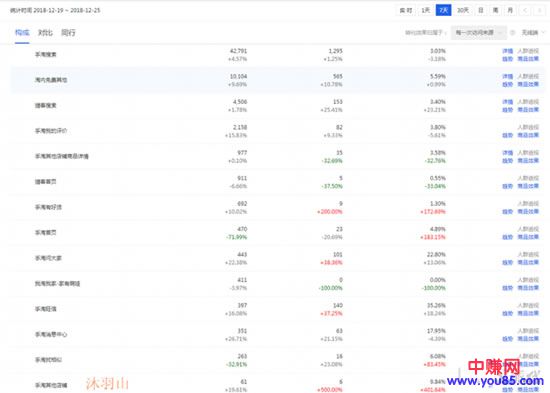This screenshot has width=550, height=393.
Task: Select the 实时 time range button
Action: 406,11
